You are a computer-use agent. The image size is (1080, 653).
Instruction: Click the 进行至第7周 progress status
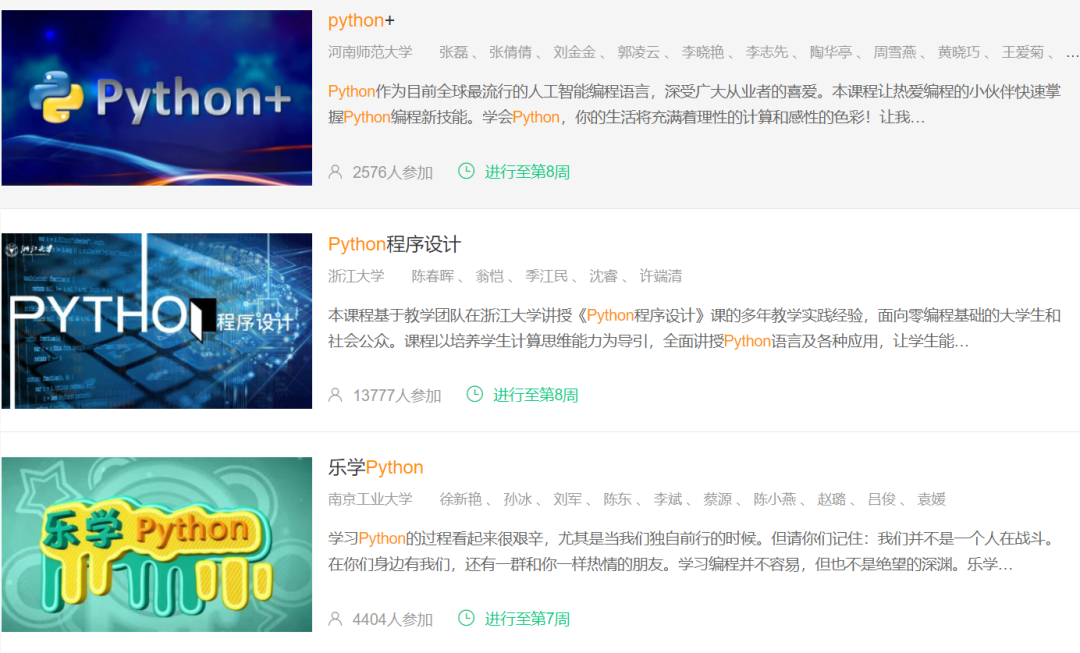tap(527, 619)
